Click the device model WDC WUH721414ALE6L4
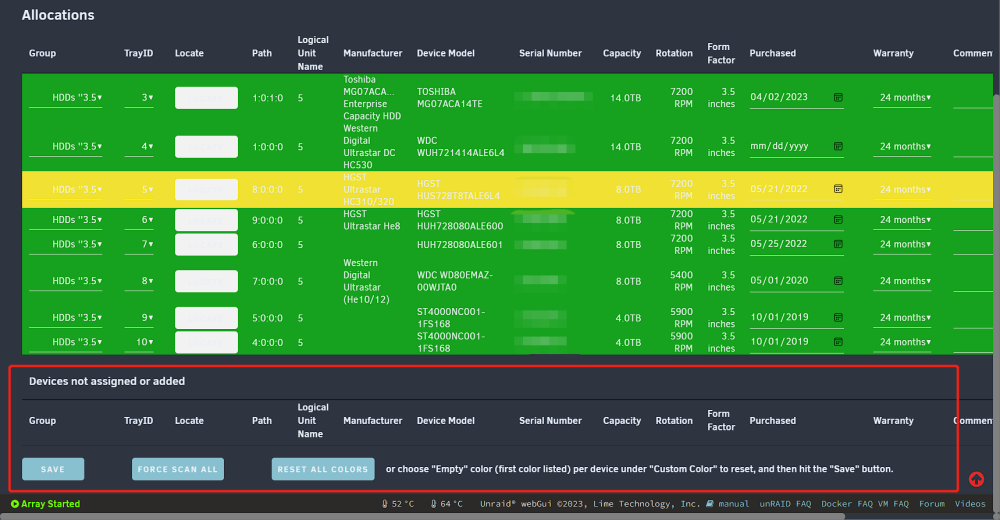The height and width of the screenshot is (520, 1000). (460, 147)
